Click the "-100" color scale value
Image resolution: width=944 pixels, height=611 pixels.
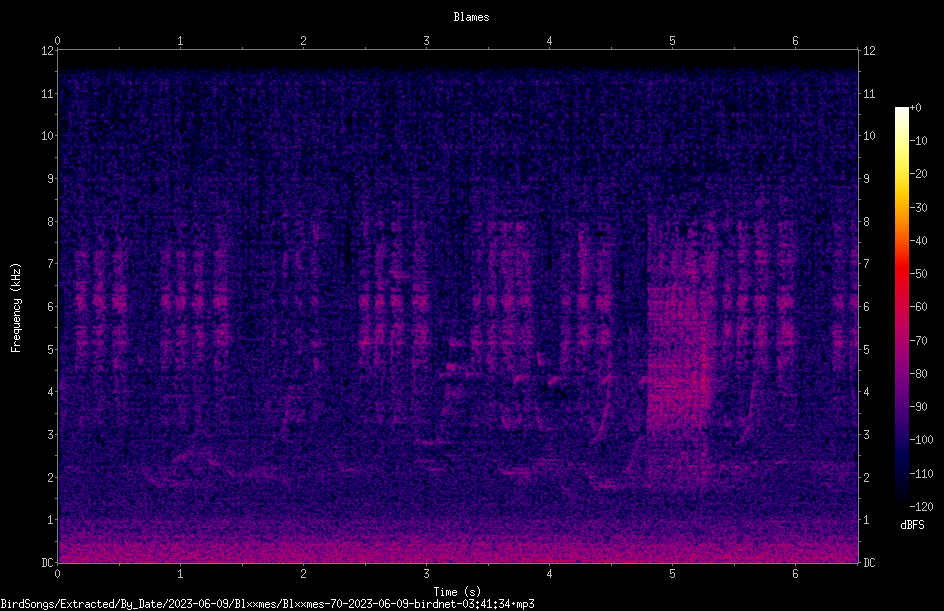point(922,440)
